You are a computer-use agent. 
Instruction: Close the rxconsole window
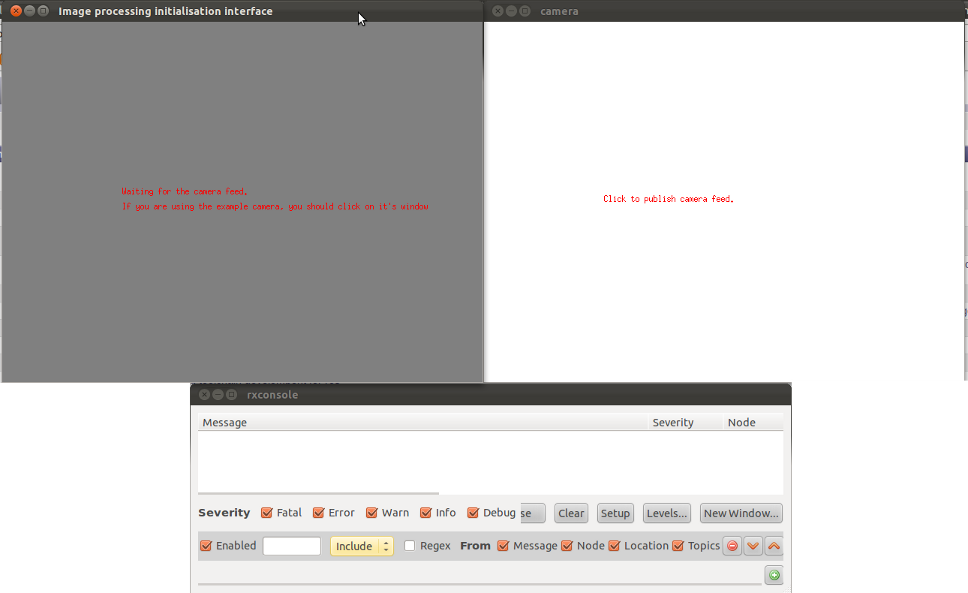tap(204, 395)
